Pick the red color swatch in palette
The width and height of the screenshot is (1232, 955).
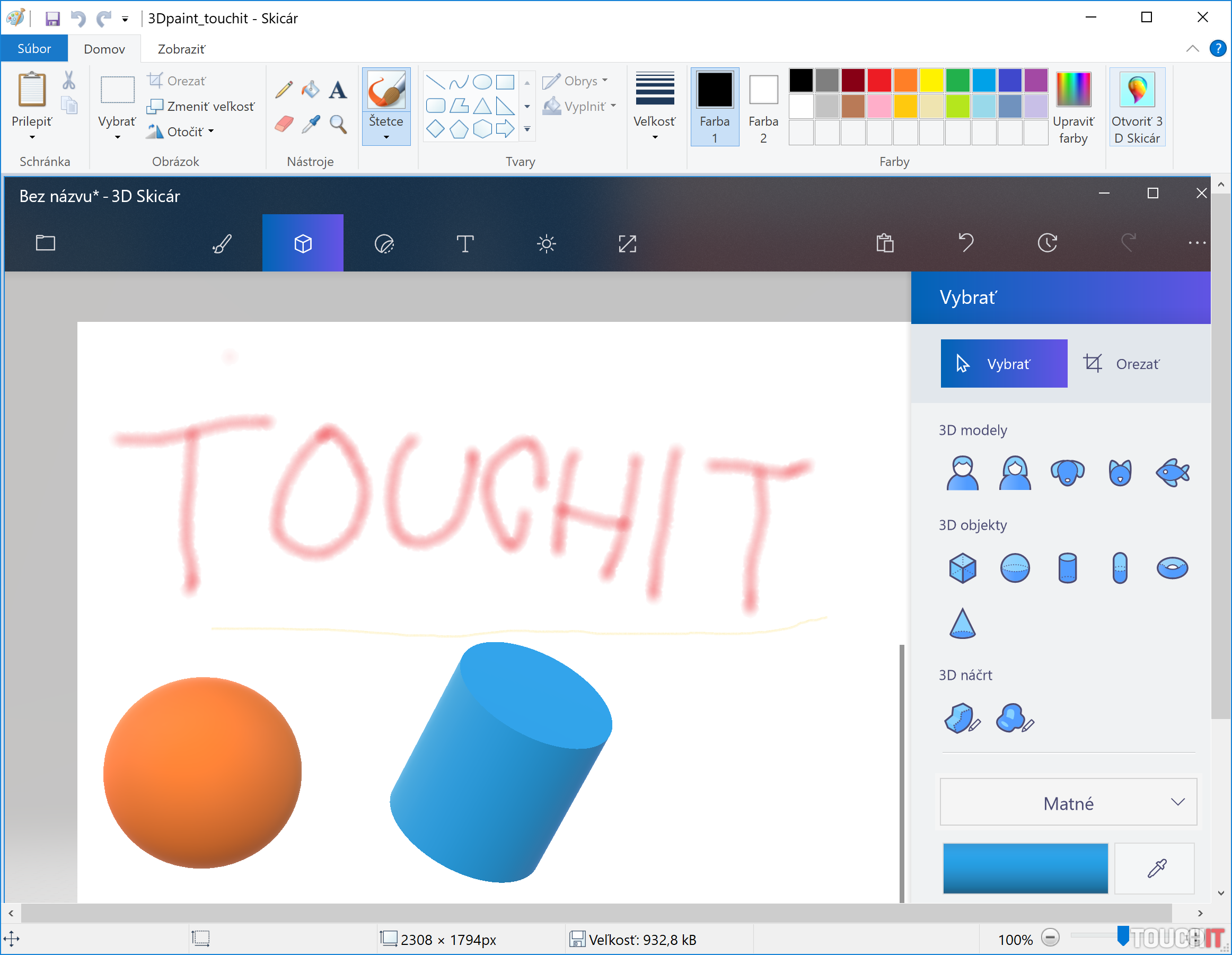[x=879, y=81]
